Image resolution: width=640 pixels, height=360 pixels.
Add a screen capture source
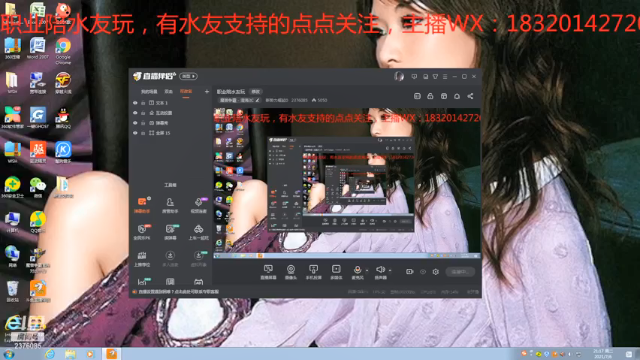pyautogui.click(x=268, y=272)
